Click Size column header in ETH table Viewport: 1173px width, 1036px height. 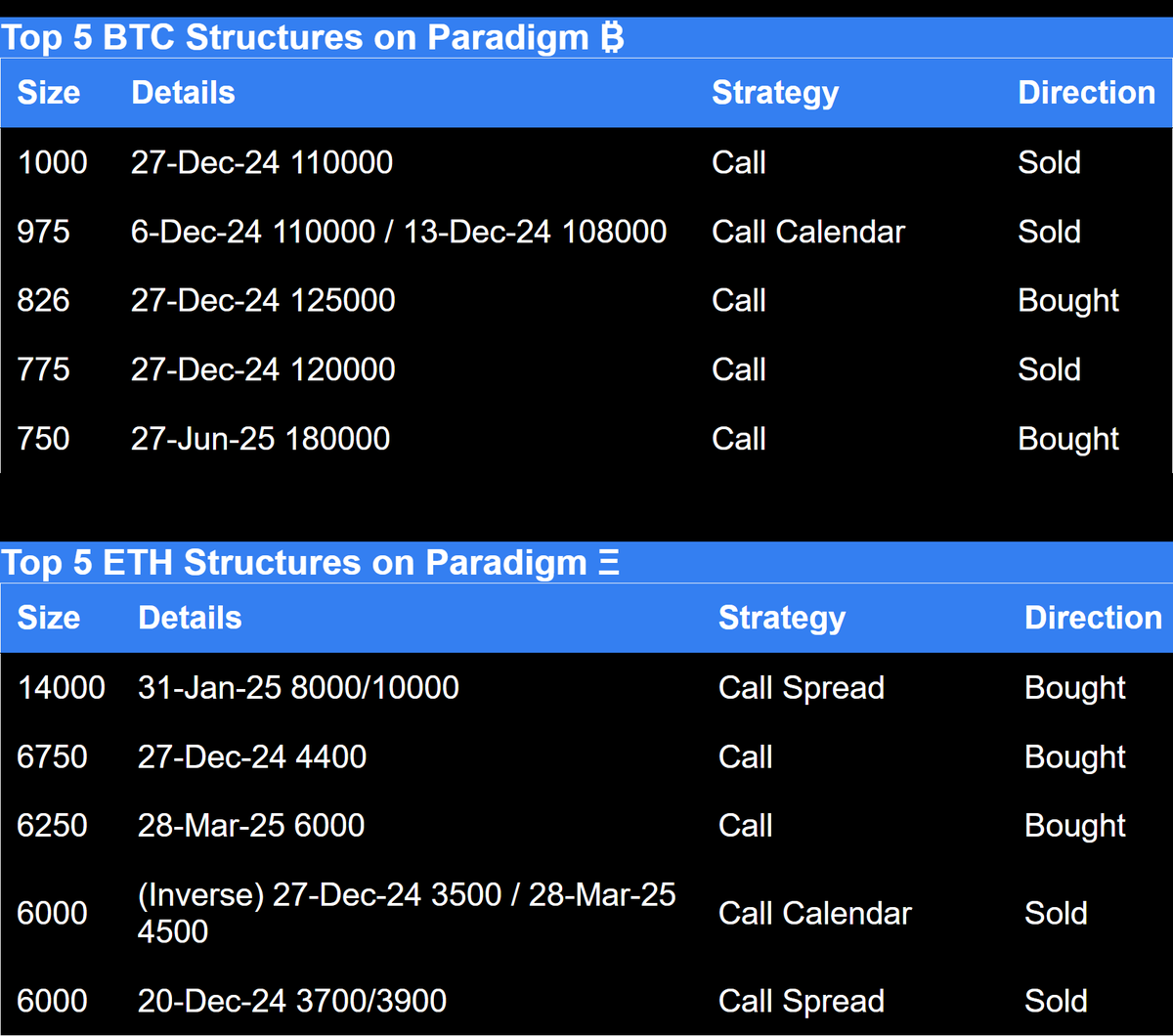coord(49,618)
